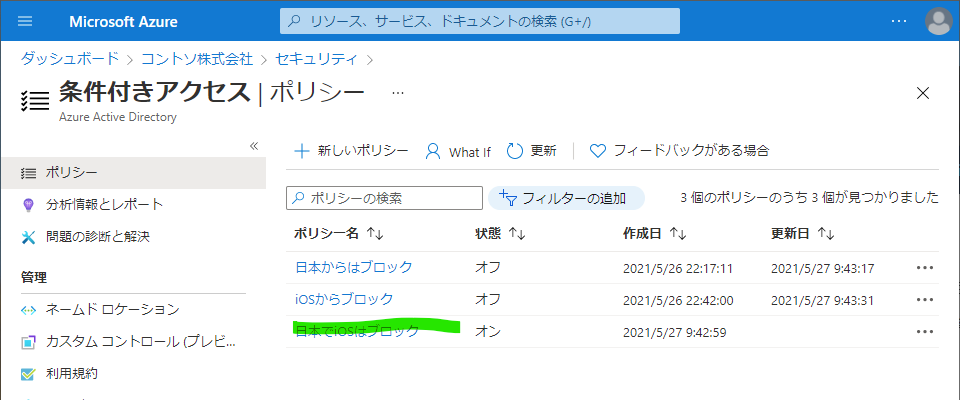
Task: Click the list icon beside ポリシー menu item
Action: (x=28, y=173)
